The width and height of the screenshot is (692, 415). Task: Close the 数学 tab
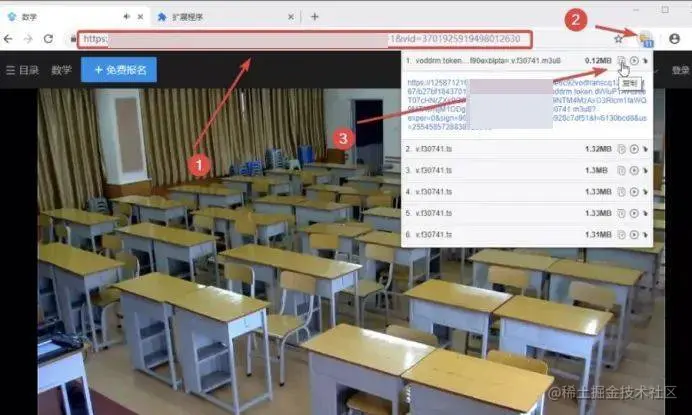click(x=140, y=17)
